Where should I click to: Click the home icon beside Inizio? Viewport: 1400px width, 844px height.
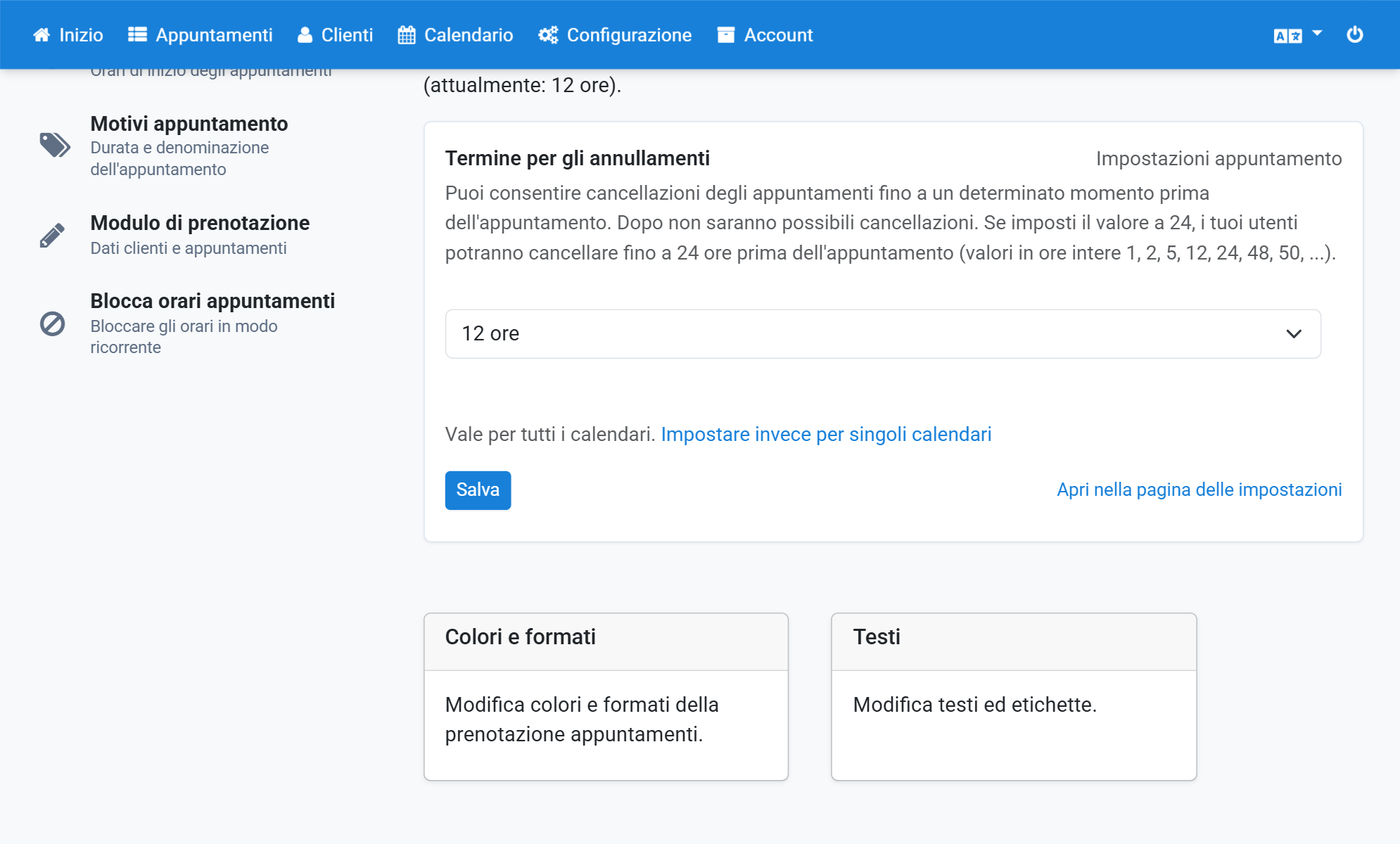(42, 35)
